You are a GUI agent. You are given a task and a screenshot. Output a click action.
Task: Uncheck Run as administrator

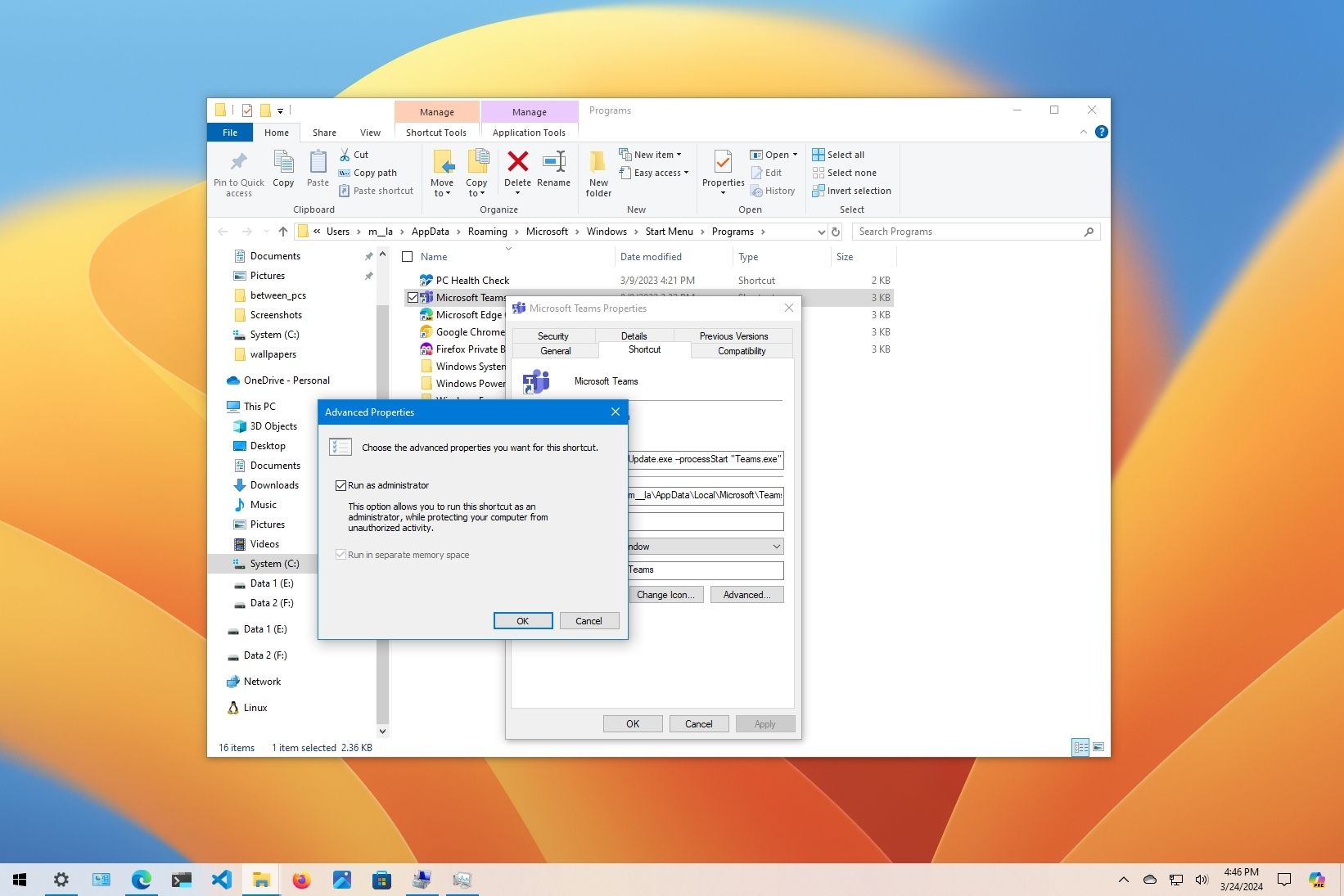point(341,485)
